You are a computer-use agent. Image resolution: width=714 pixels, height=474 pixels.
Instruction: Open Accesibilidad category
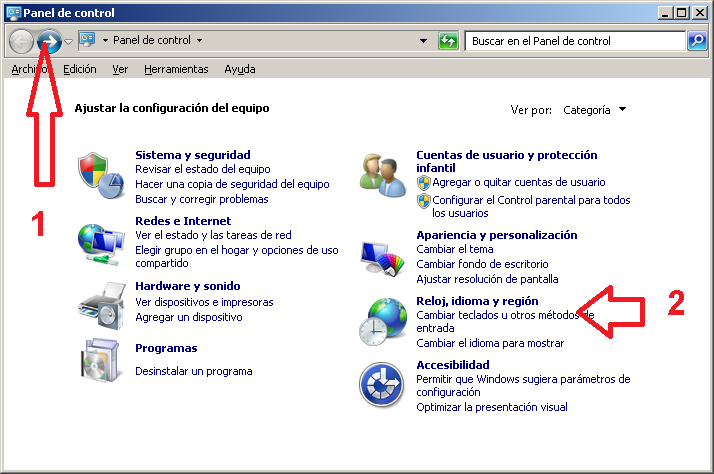point(453,365)
